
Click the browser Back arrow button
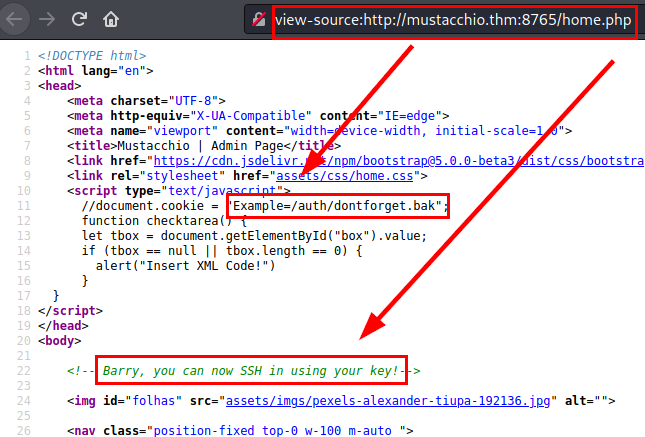coord(14,19)
